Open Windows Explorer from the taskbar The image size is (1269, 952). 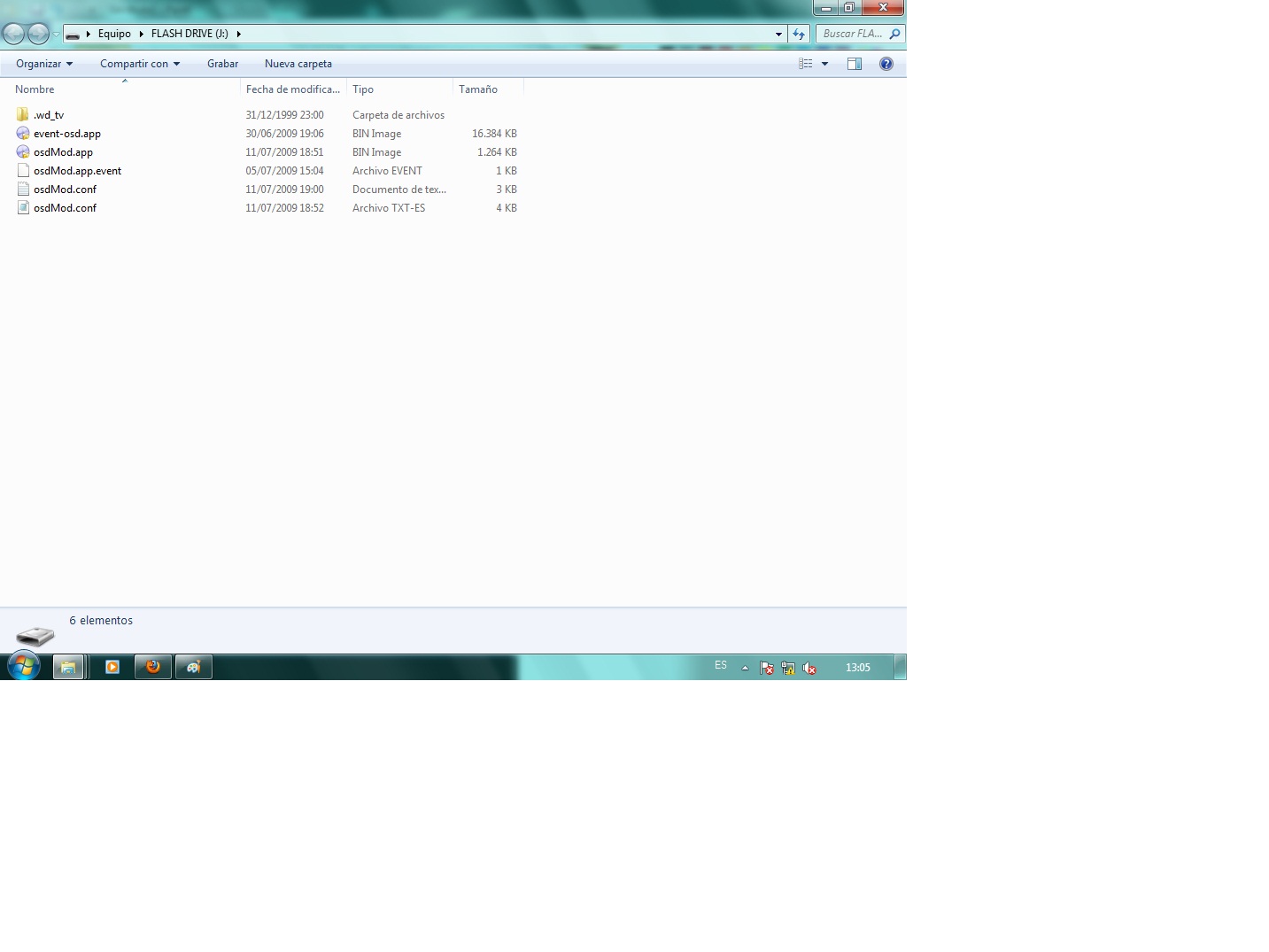tap(68, 667)
